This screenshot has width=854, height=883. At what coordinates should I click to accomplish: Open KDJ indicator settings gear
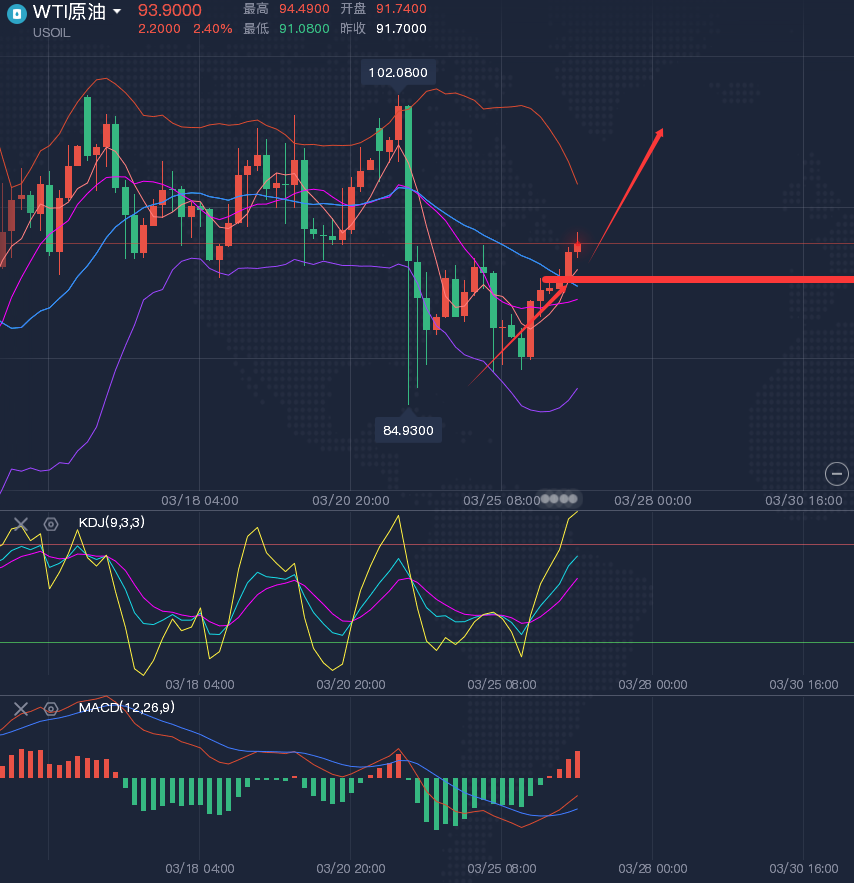51,523
